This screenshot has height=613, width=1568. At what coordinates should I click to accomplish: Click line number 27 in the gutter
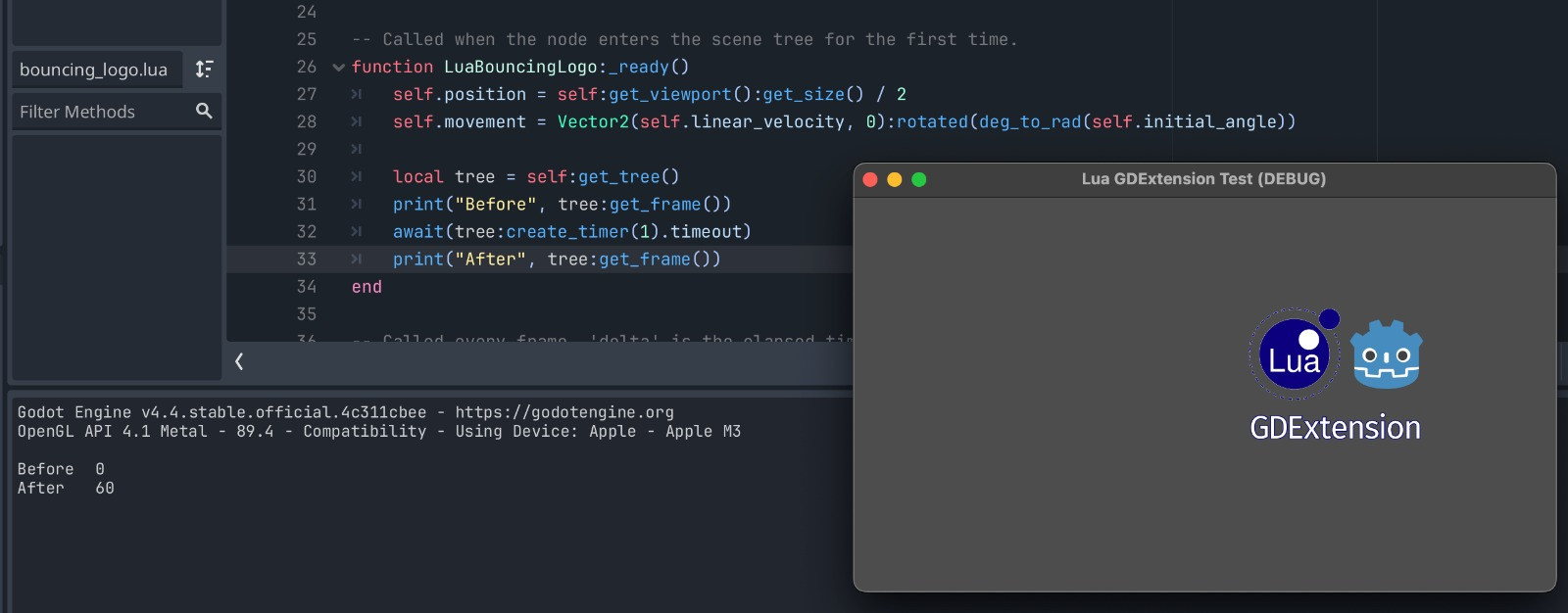[x=307, y=95]
